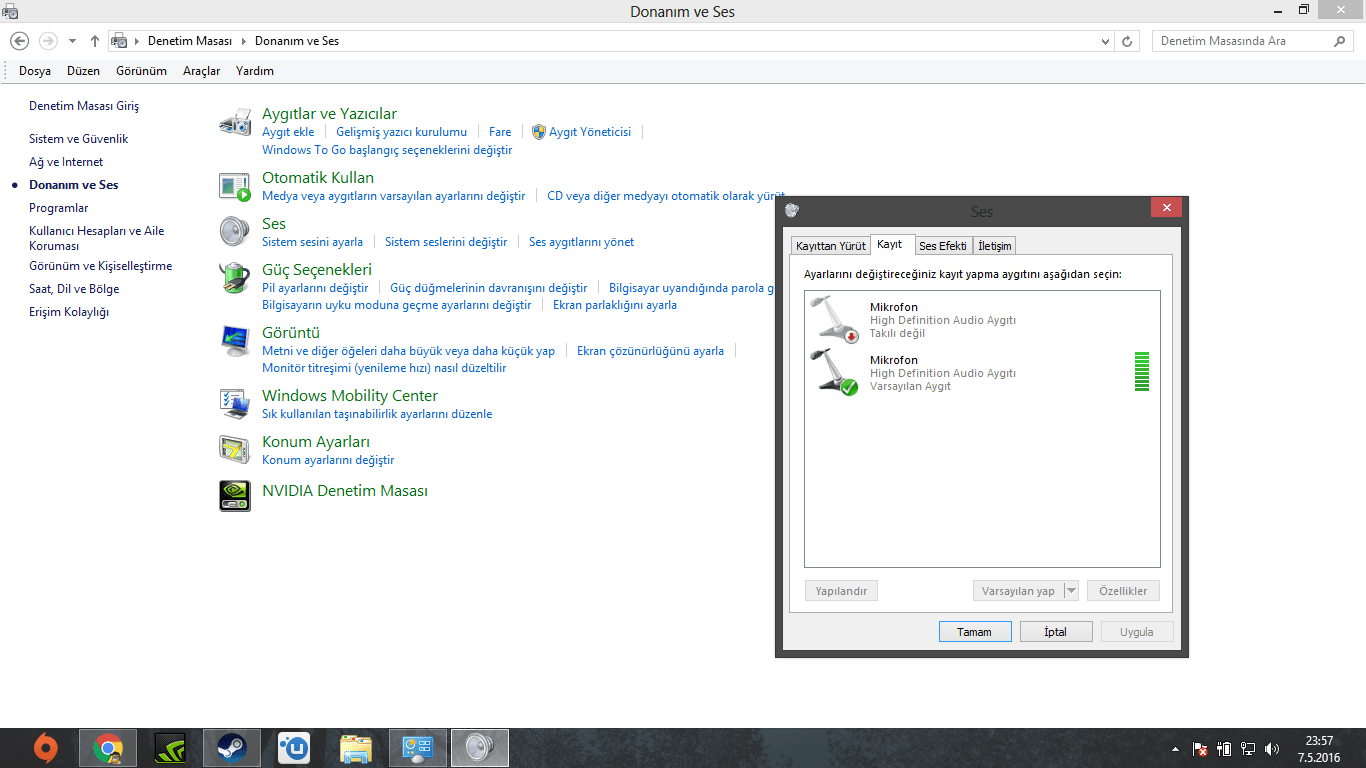Go up one folder level
This screenshot has width=1366, height=768.
pos(95,41)
